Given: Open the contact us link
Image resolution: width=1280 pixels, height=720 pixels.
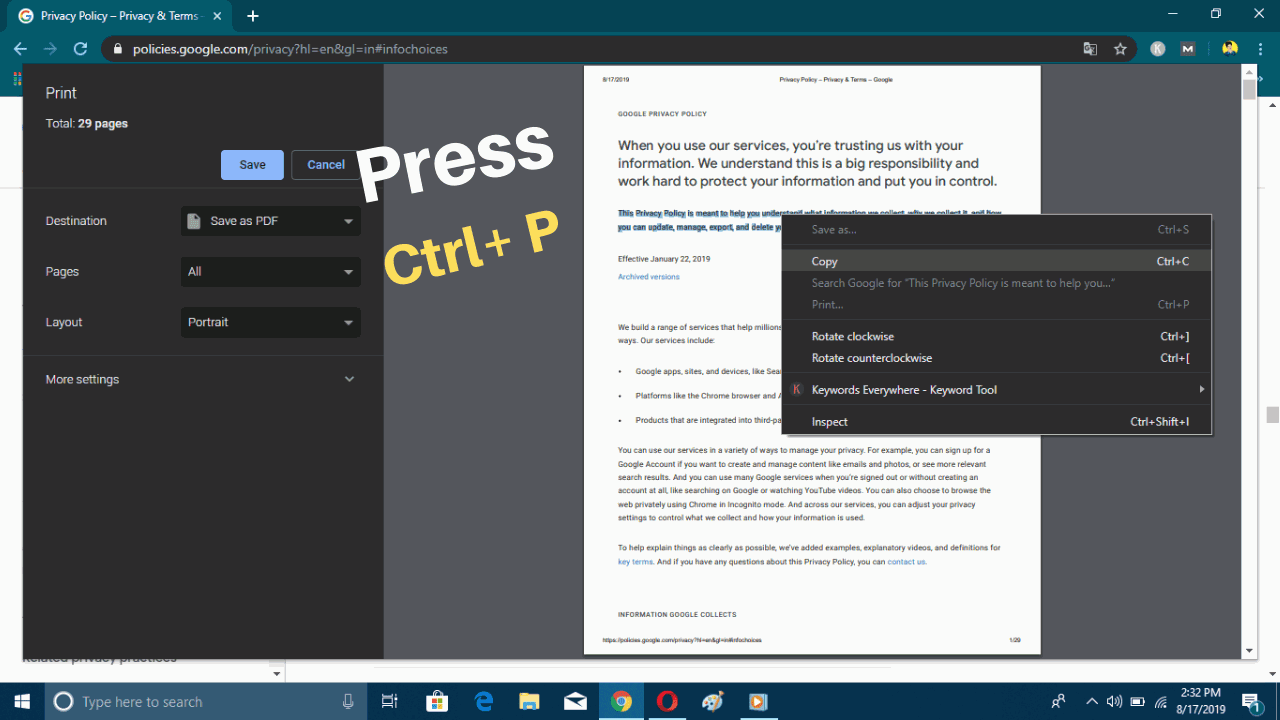Looking at the screenshot, I should tap(906, 561).
